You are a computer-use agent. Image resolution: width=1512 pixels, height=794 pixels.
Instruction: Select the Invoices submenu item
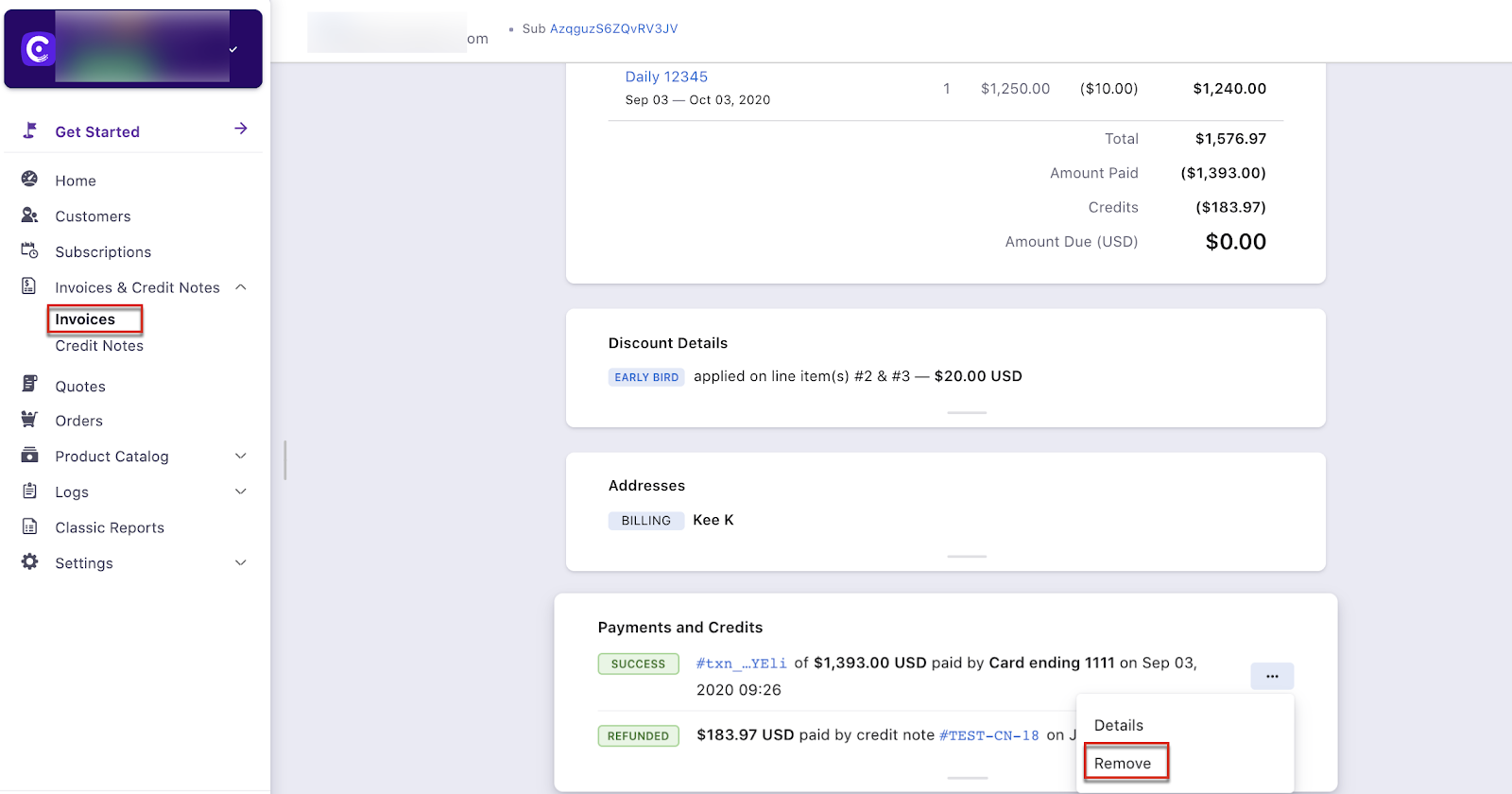pyautogui.click(x=85, y=319)
